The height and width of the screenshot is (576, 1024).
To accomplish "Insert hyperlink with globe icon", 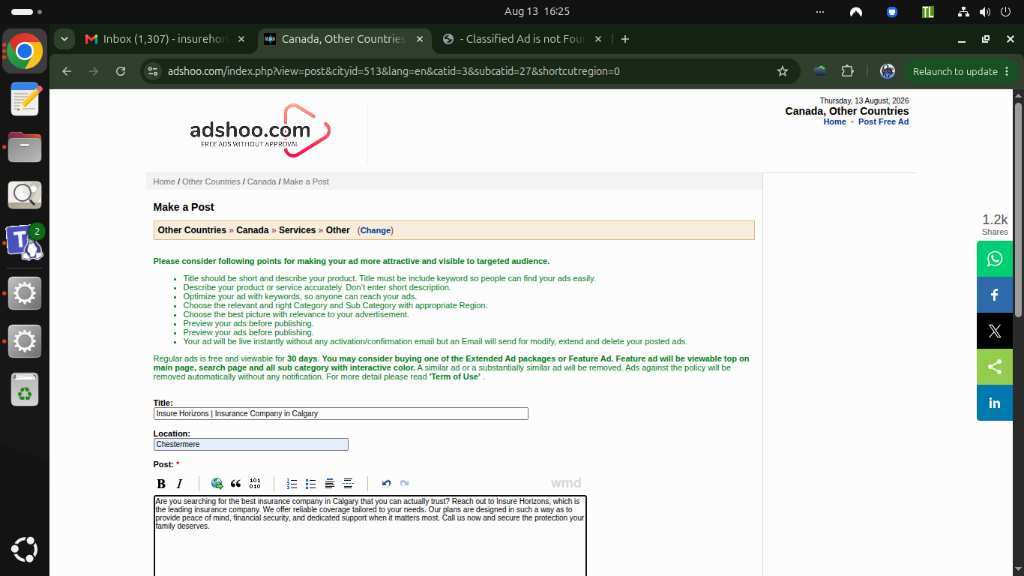I will 217,483.
